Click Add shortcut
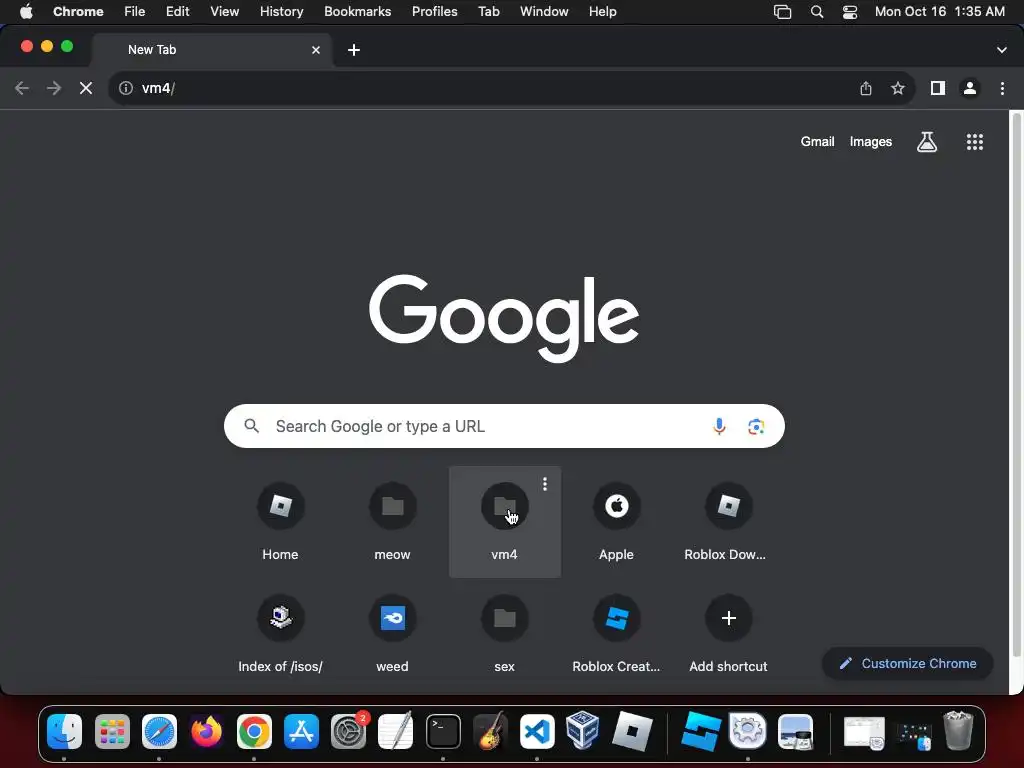Image resolution: width=1024 pixels, height=768 pixels. (x=728, y=633)
